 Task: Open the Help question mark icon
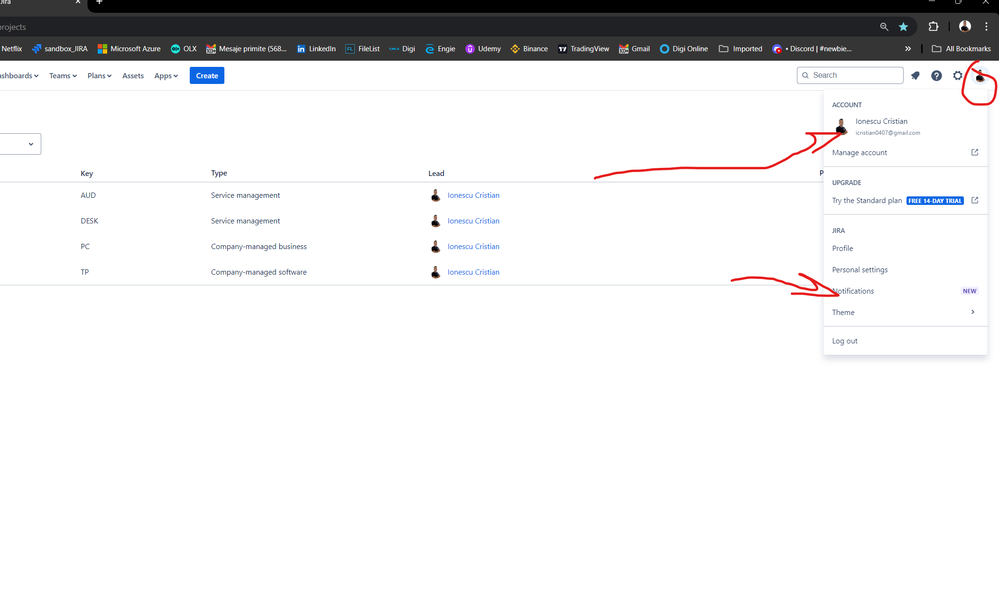[x=936, y=76]
